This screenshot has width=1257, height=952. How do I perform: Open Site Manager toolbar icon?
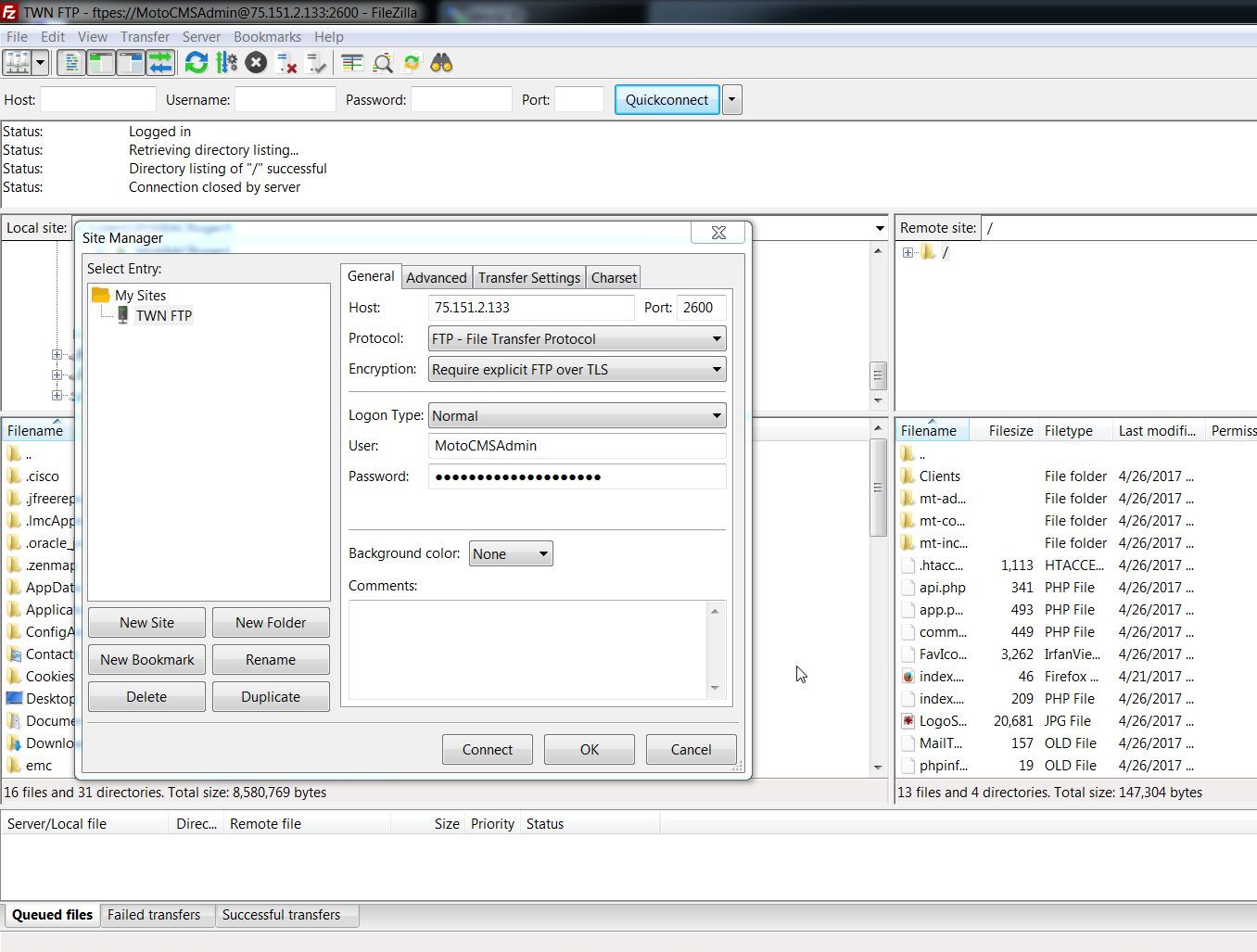point(18,63)
